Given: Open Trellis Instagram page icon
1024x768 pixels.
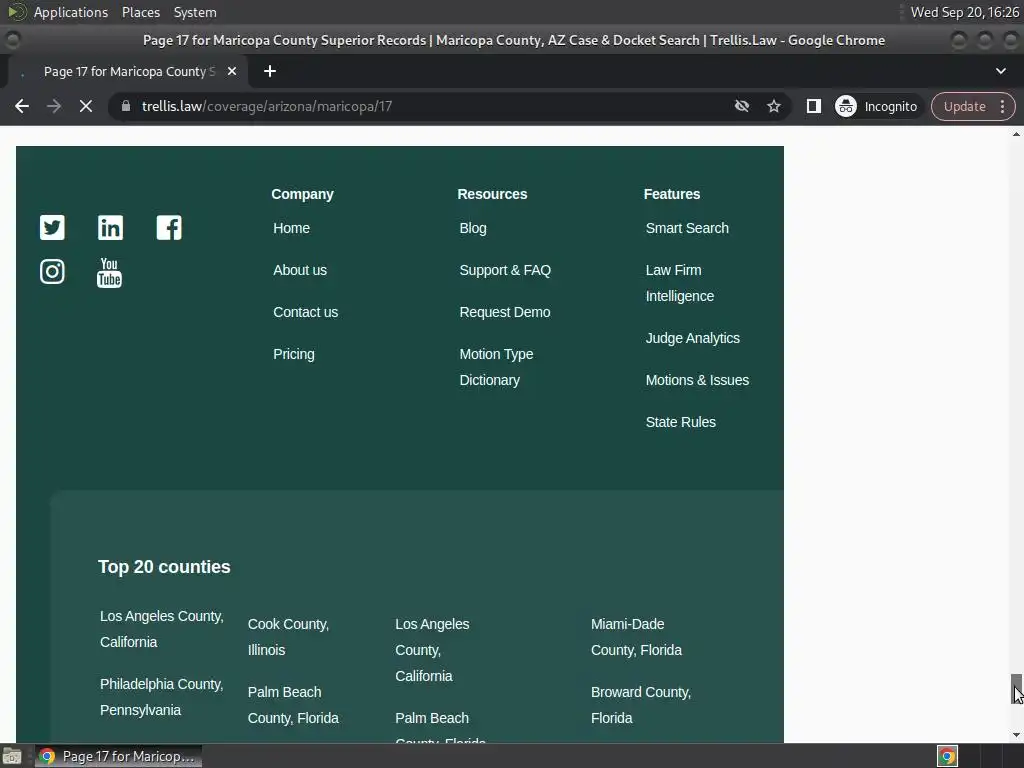Looking at the screenshot, I should (52, 272).
